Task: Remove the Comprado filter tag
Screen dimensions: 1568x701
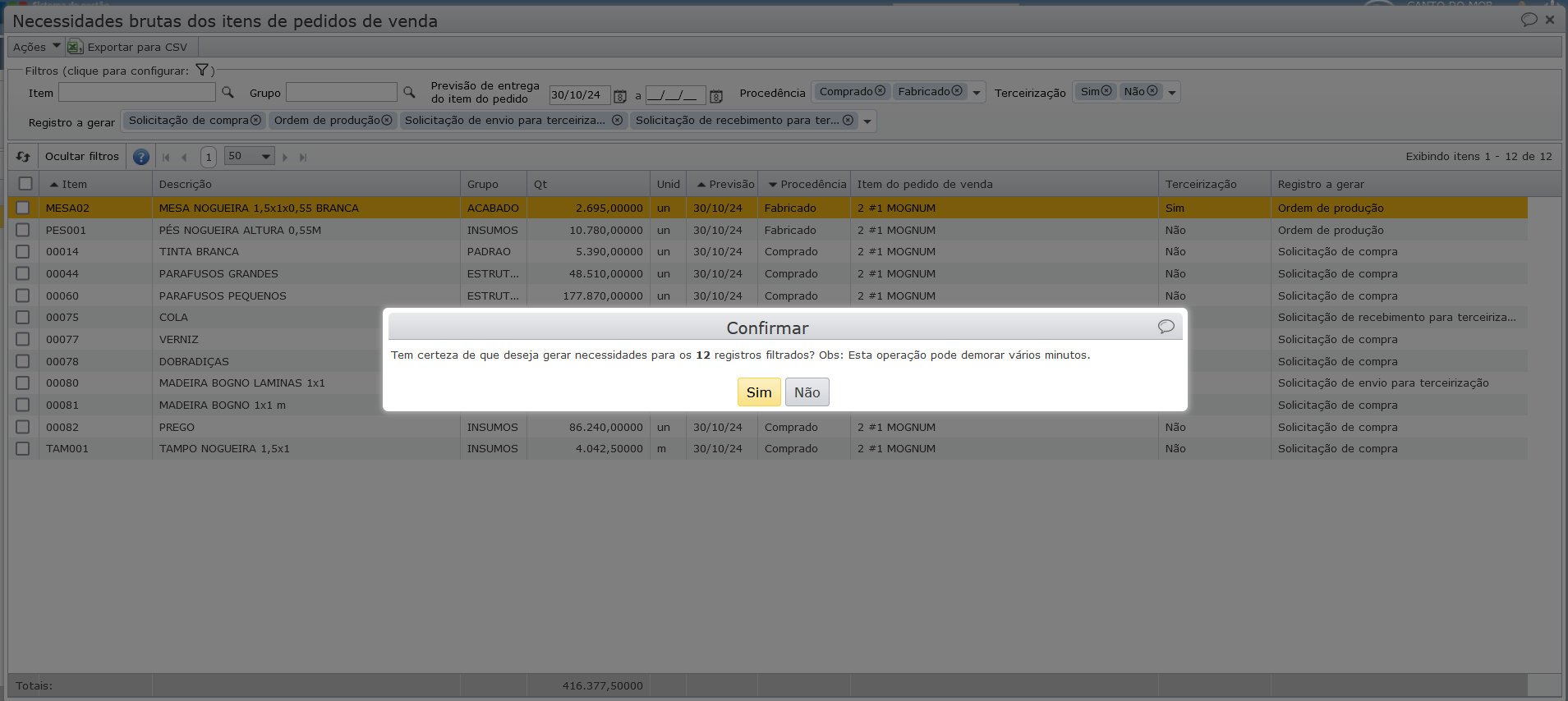Action: (881, 91)
